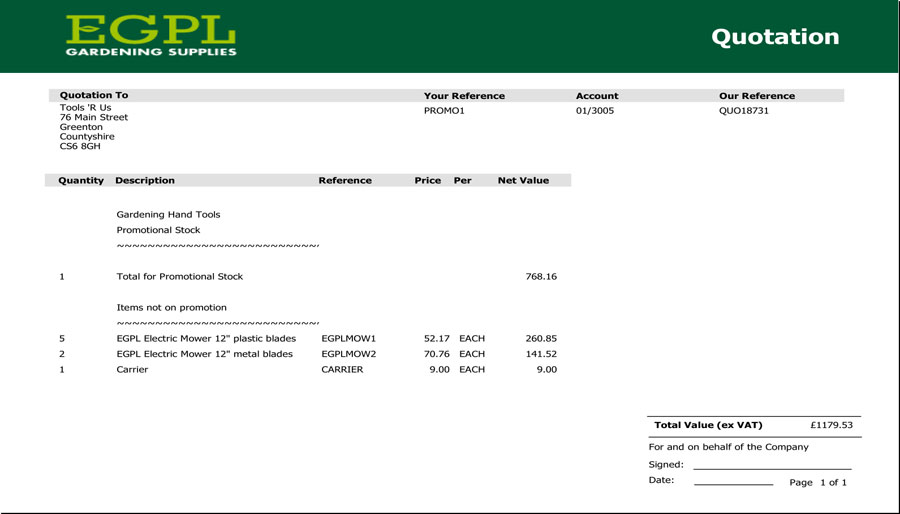900x514 pixels.
Task: Select quantity 2 for metal blades mower
Action: 62,354
